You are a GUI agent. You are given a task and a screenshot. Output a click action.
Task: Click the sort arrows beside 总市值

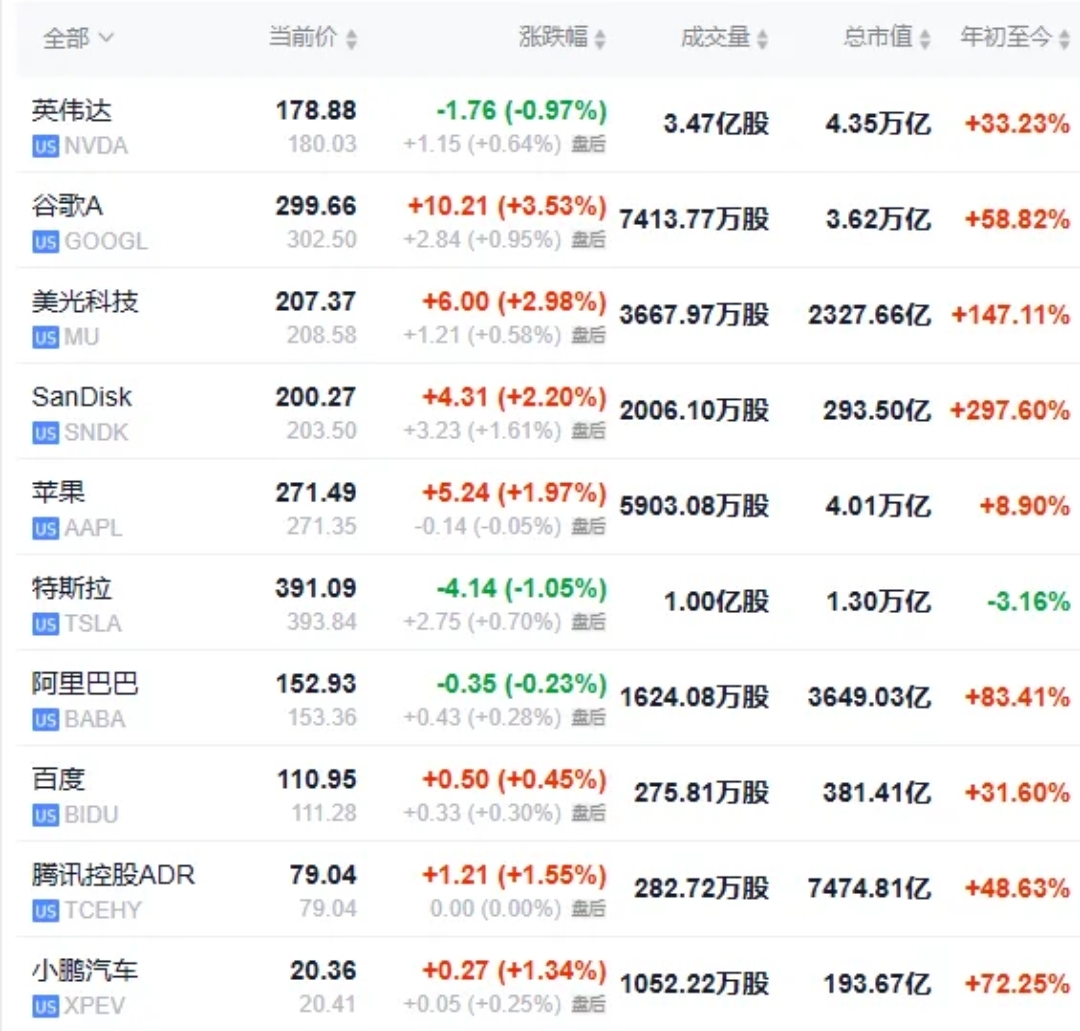click(925, 39)
